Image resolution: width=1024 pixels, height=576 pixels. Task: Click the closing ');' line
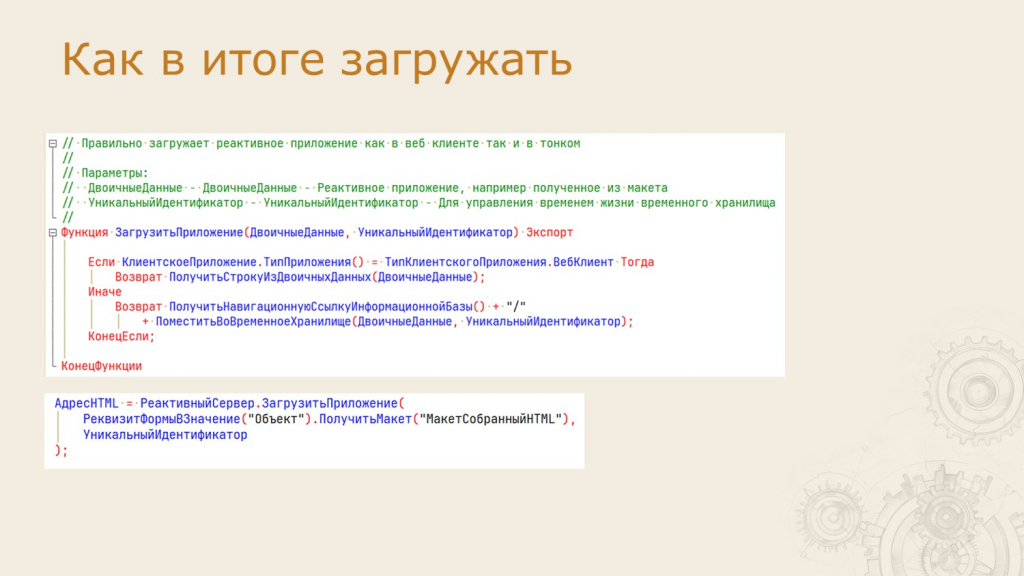click(x=61, y=451)
